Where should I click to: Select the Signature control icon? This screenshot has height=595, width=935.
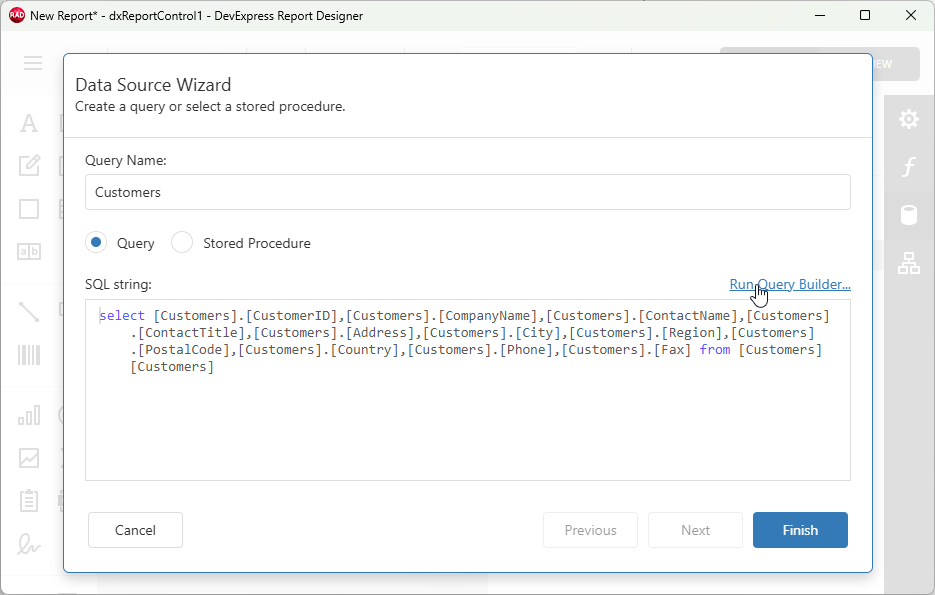[x=29, y=544]
